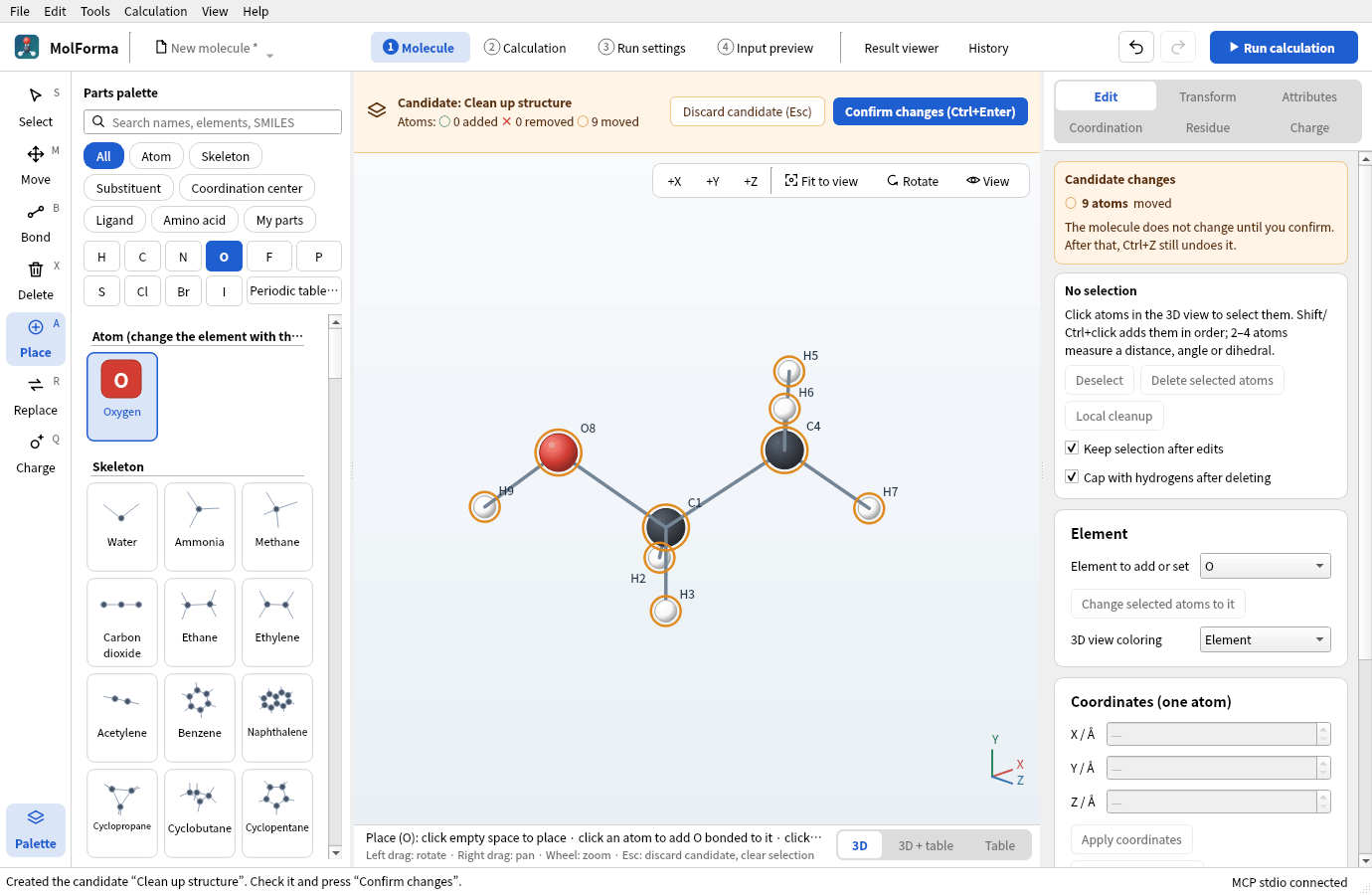This screenshot has width=1372, height=895.
Task: Pick the Water skeleton part
Action: 122,527
